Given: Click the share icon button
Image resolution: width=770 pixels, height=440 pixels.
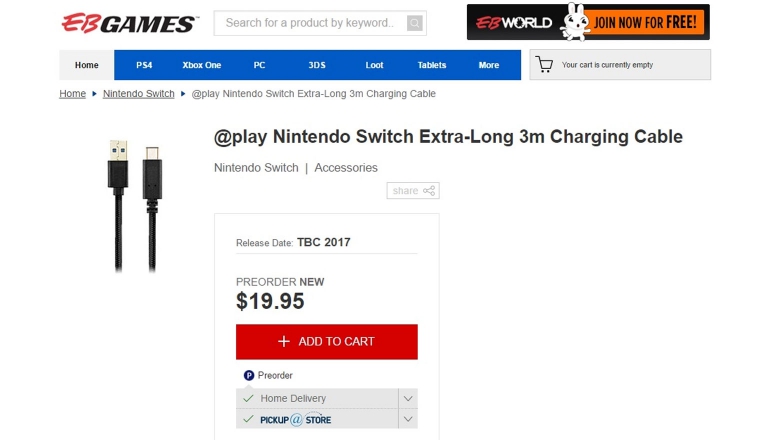Looking at the screenshot, I should 413,191.
